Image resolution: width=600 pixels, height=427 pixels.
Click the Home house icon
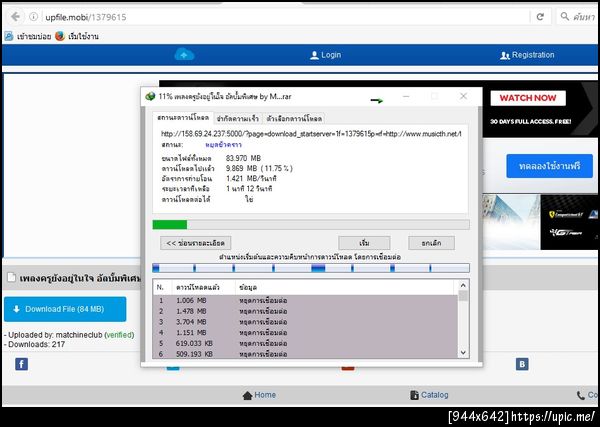[248, 395]
